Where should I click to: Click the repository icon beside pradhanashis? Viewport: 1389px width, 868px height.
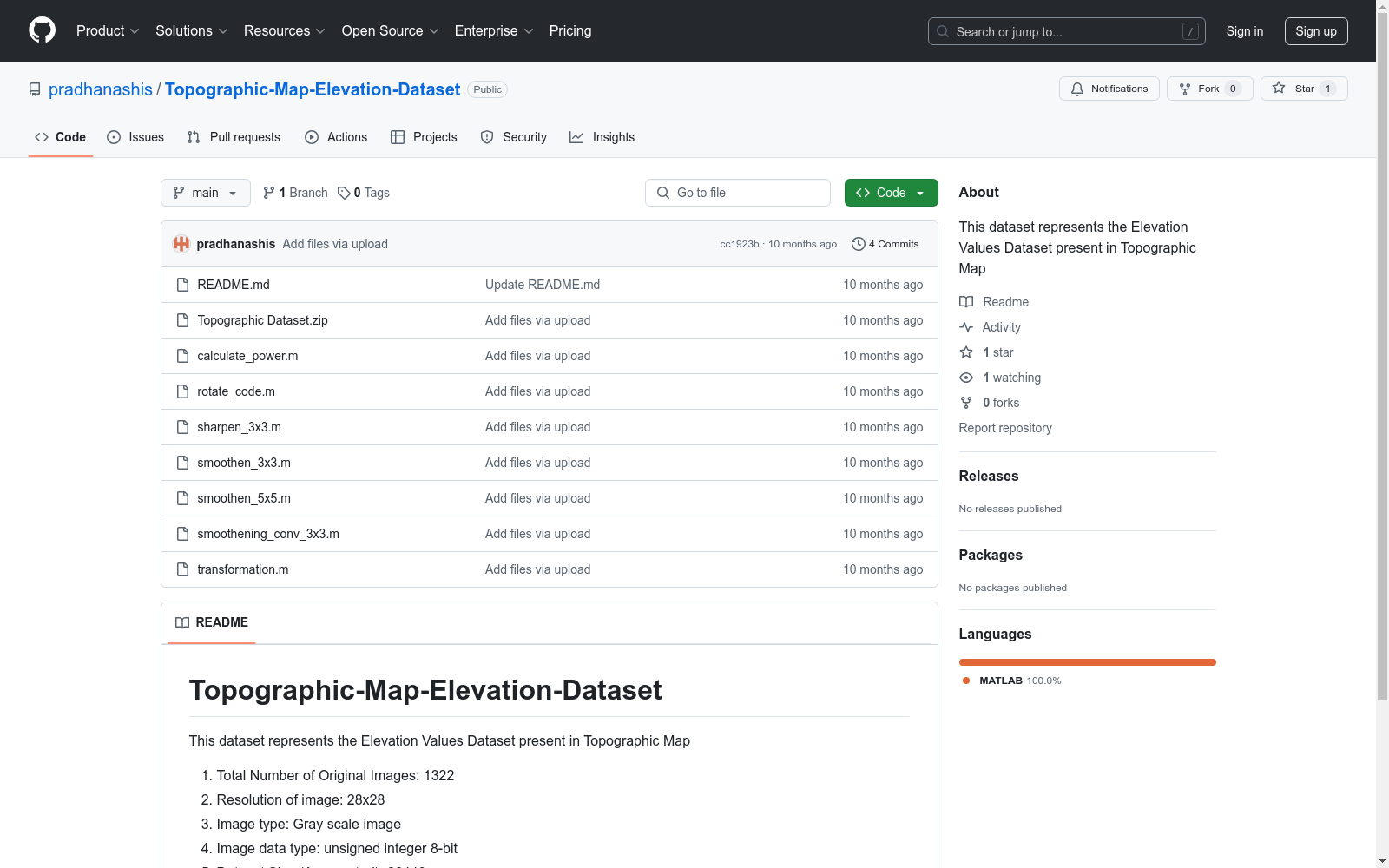coord(35,89)
